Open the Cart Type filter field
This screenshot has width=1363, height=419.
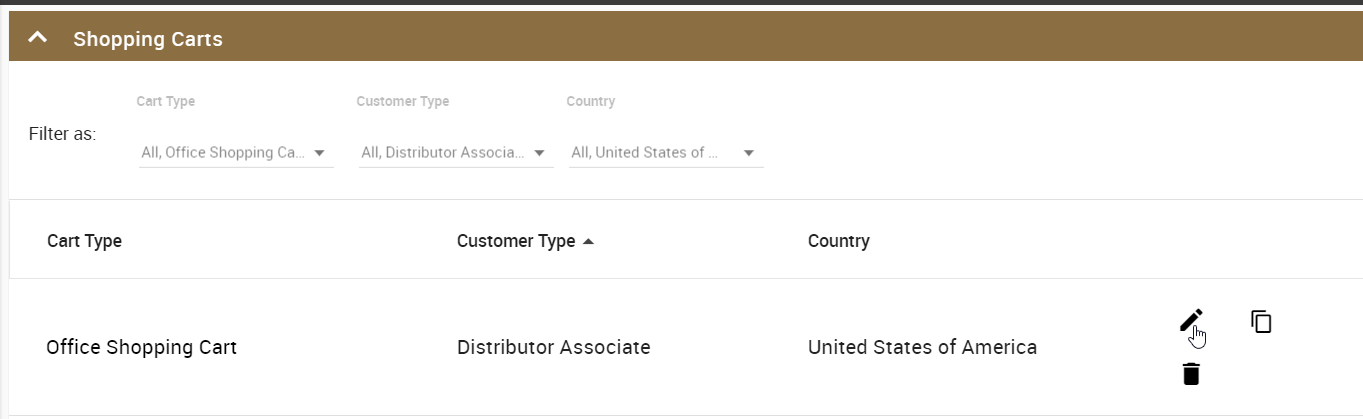(223, 153)
